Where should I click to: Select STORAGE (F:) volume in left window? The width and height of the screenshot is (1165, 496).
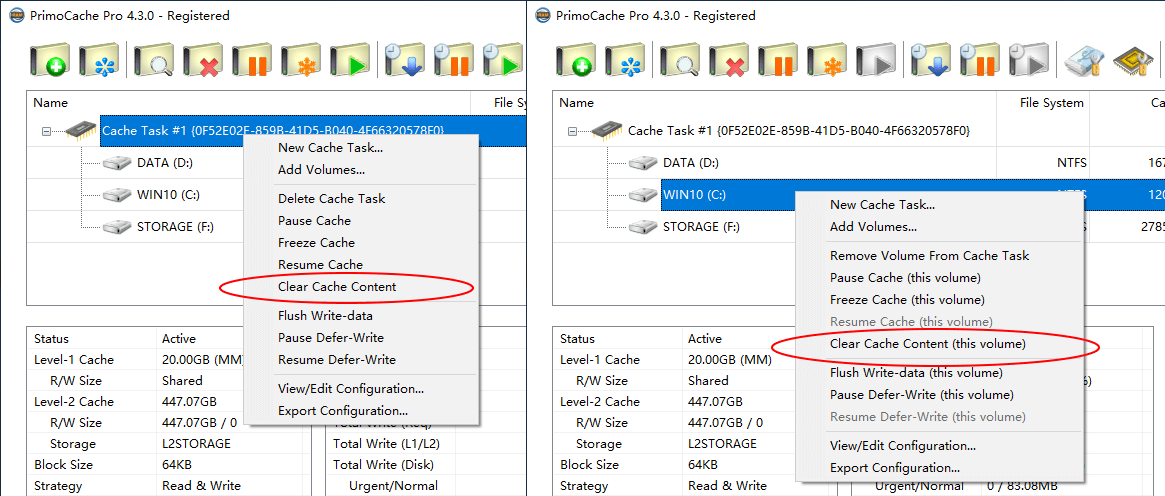(175, 226)
